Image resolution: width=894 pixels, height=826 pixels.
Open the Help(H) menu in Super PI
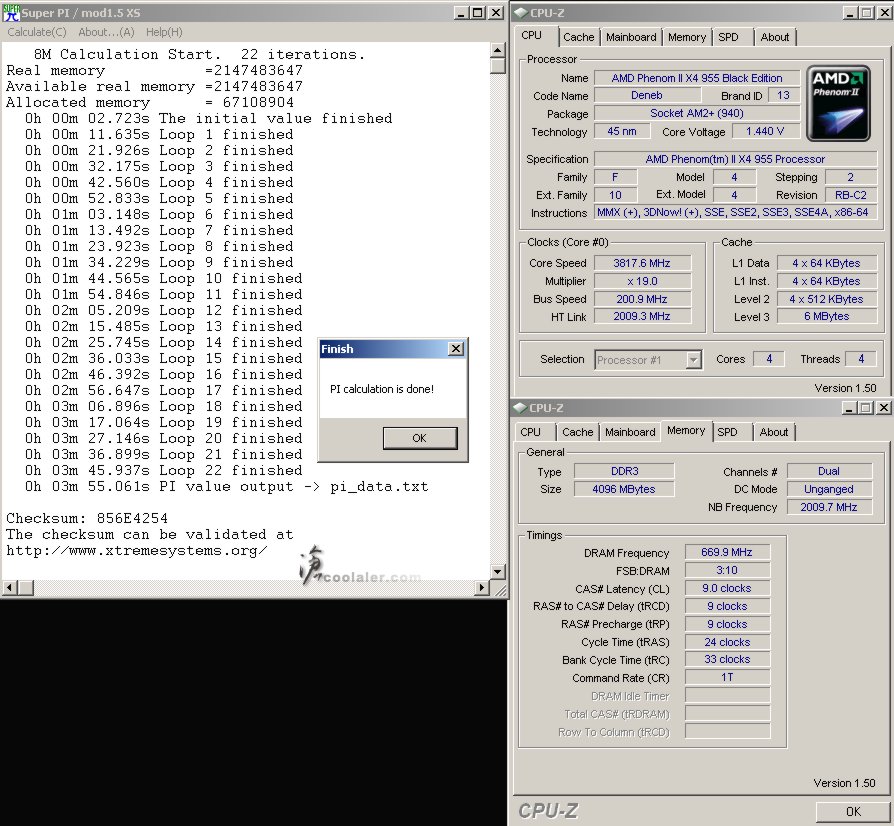(x=164, y=32)
